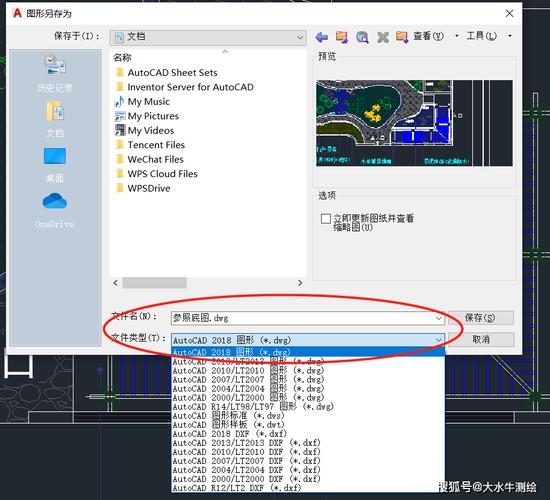Open the Desktop (桌面) sidebar shortcut

55,165
